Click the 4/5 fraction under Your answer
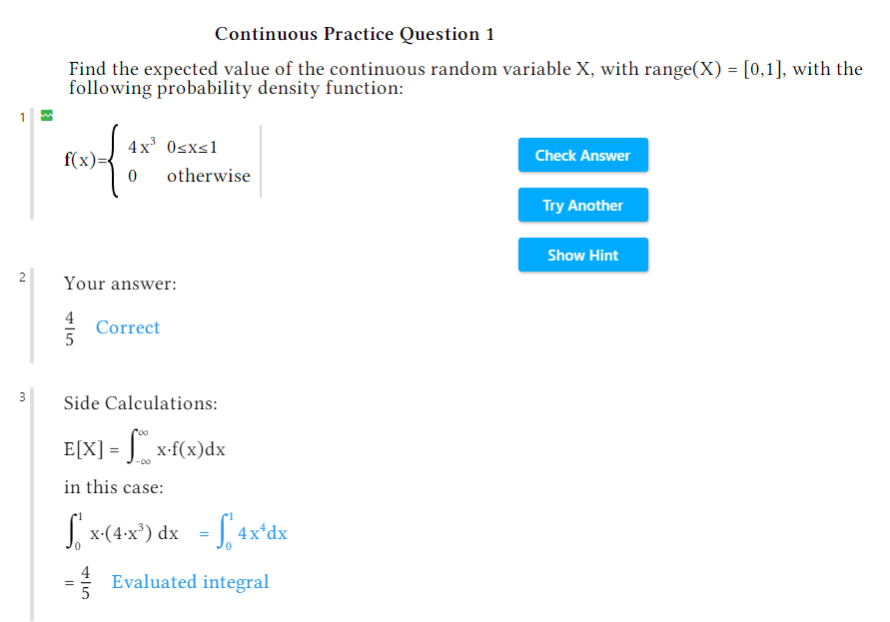Image resolution: width=890 pixels, height=622 pixels. (x=70, y=328)
